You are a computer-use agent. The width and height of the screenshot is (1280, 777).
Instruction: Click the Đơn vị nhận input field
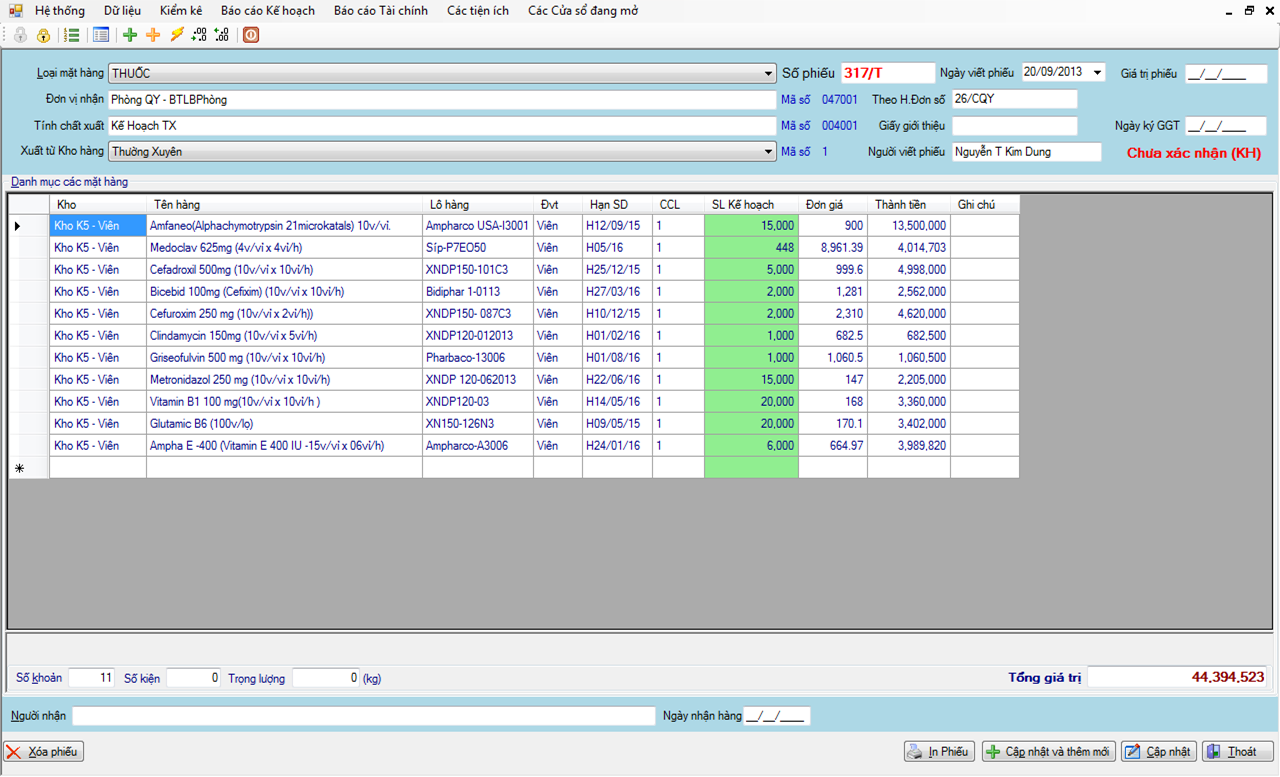click(x=442, y=100)
